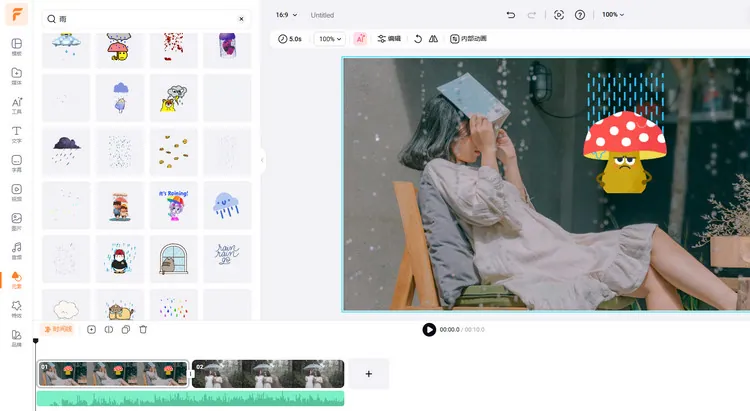The width and height of the screenshot is (750, 411).
Task: Open the 16:9 aspect ratio dropdown
Action: tap(287, 15)
